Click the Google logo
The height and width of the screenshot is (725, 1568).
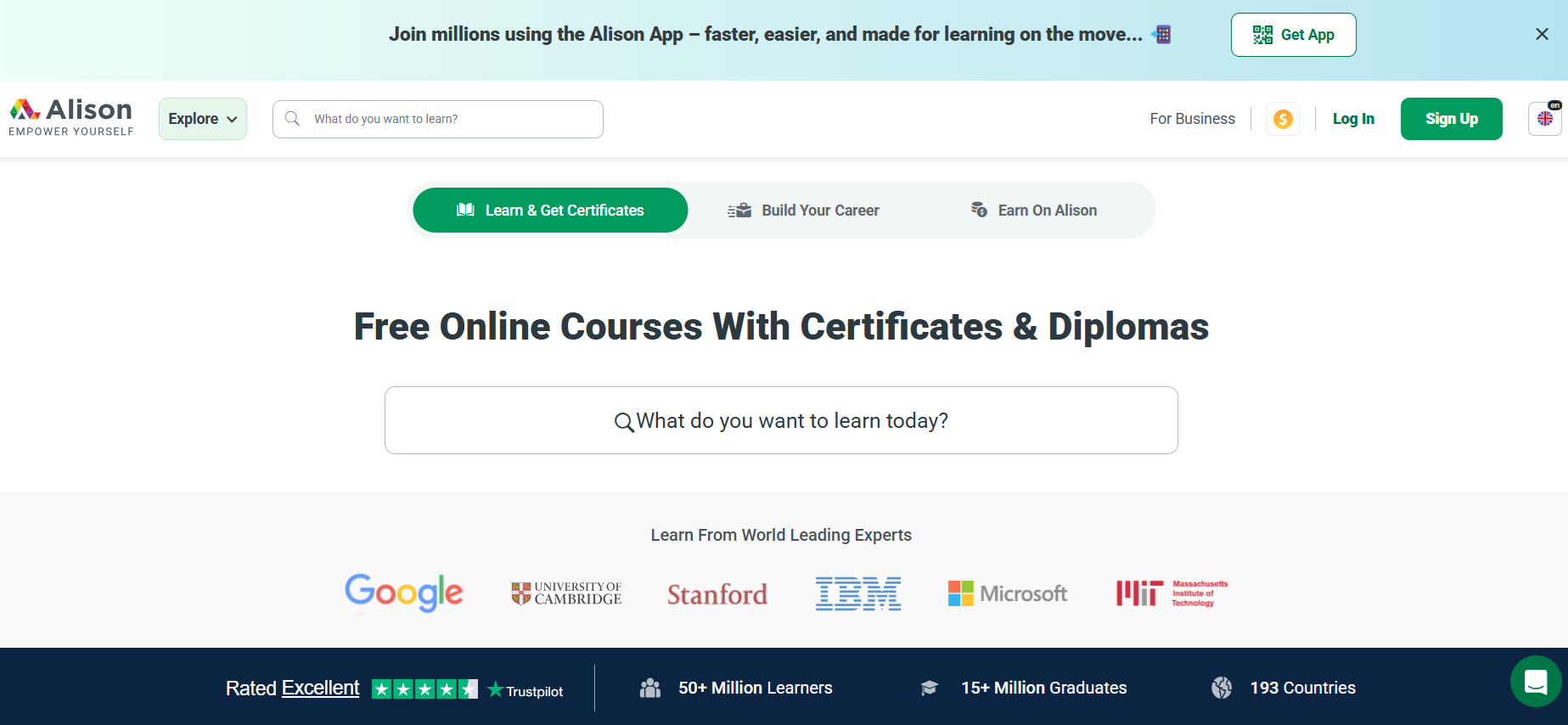pyautogui.click(x=404, y=593)
